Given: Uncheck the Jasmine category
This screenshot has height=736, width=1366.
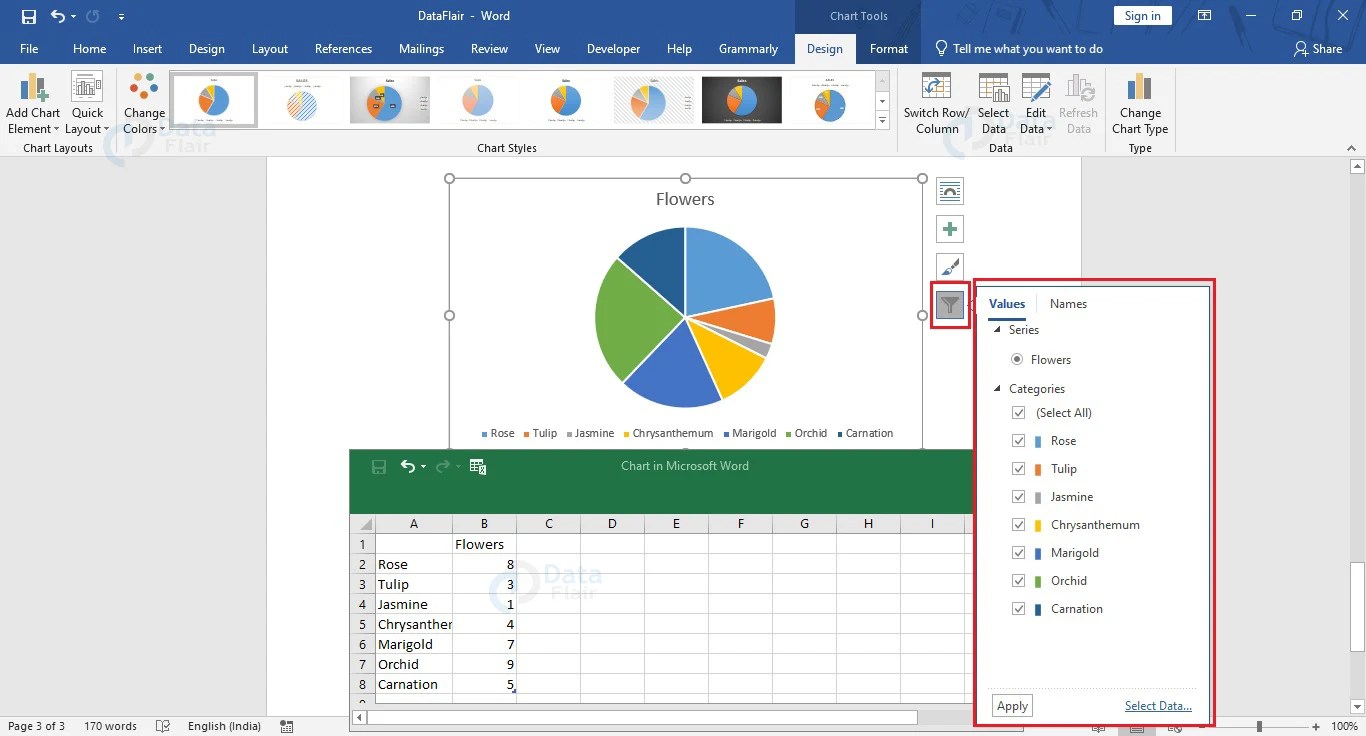Looking at the screenshot, I should click(x=1019, y=497).
